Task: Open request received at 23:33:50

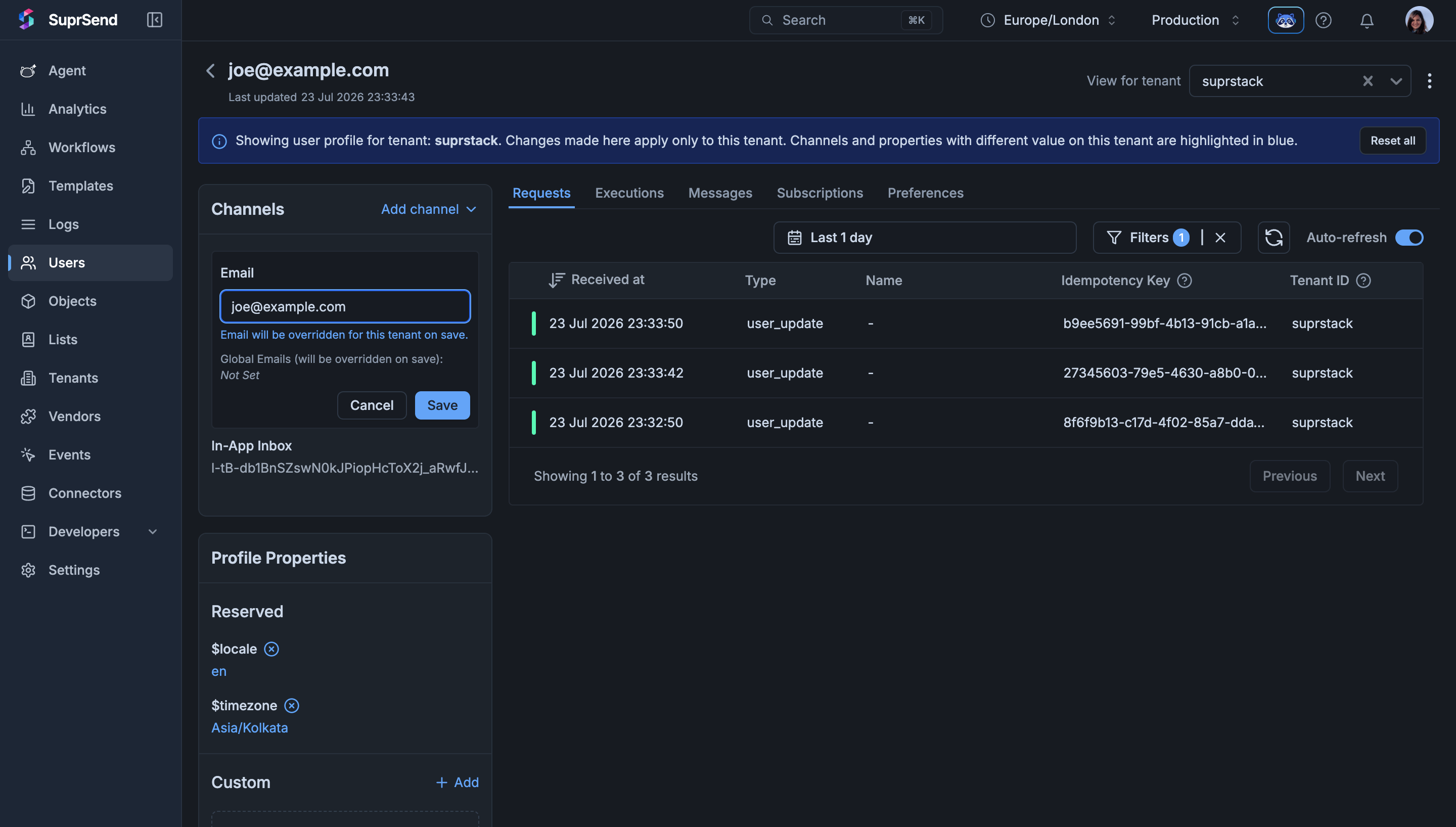Action: pyautogui.click(x=966, y=324)
